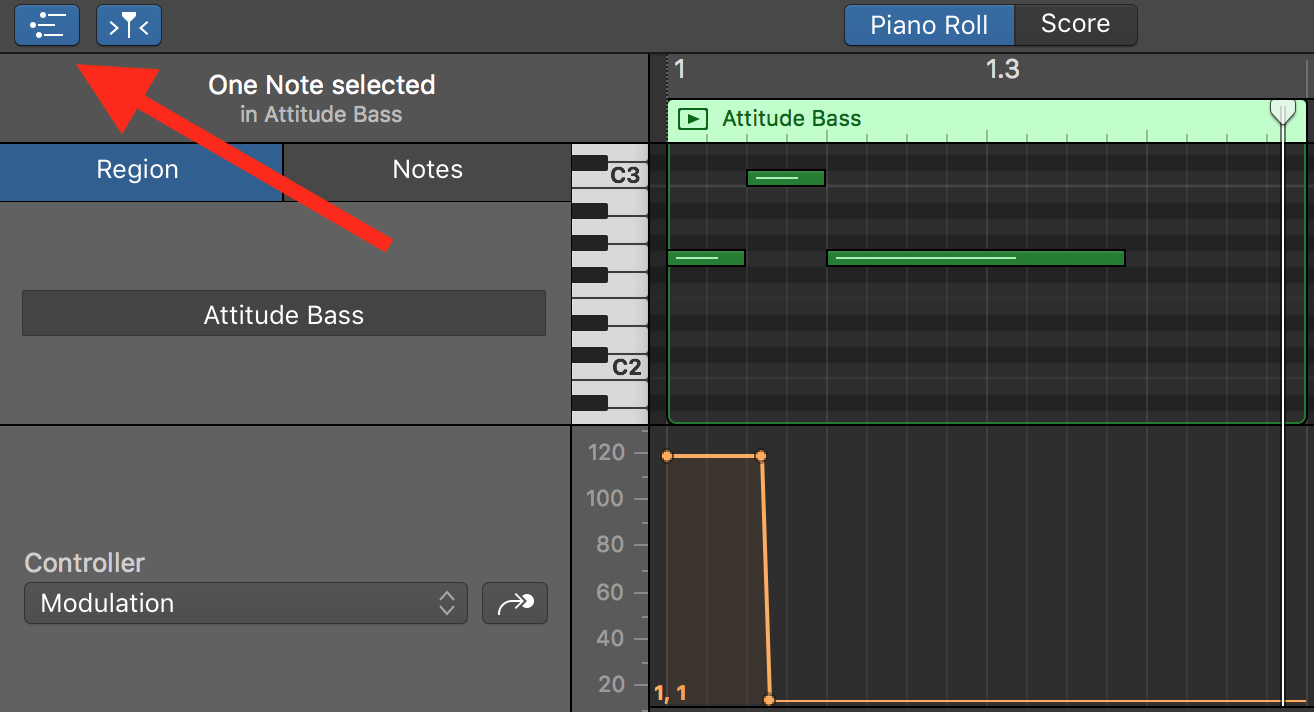This screenshot has width=1314, height=712.
Task: Open the Modulation controller dropdown
Action: 245,603
